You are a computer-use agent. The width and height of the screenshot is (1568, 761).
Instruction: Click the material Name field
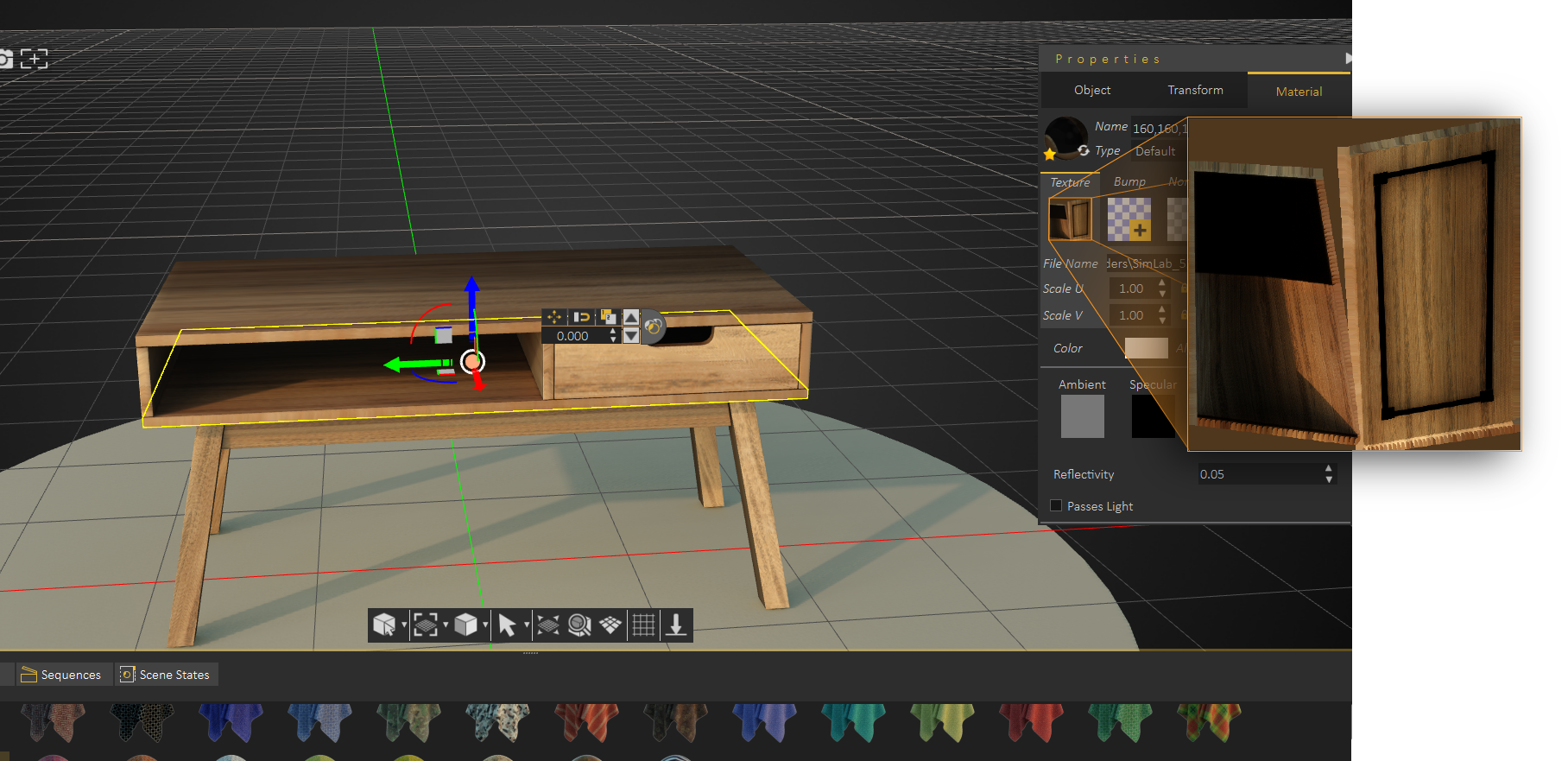click(x=1160, y=128)
